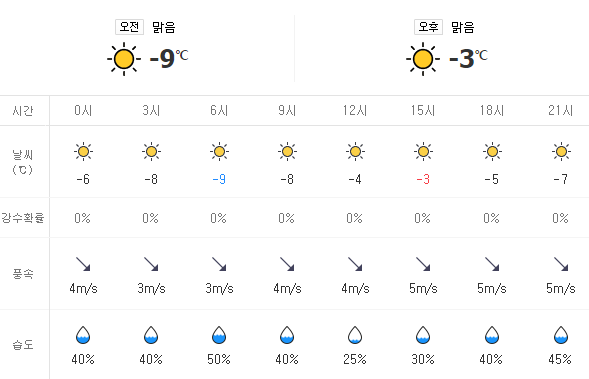589x379 pixels.
Task: Select the sun icon at 21시
Action: tap(562, 152)
